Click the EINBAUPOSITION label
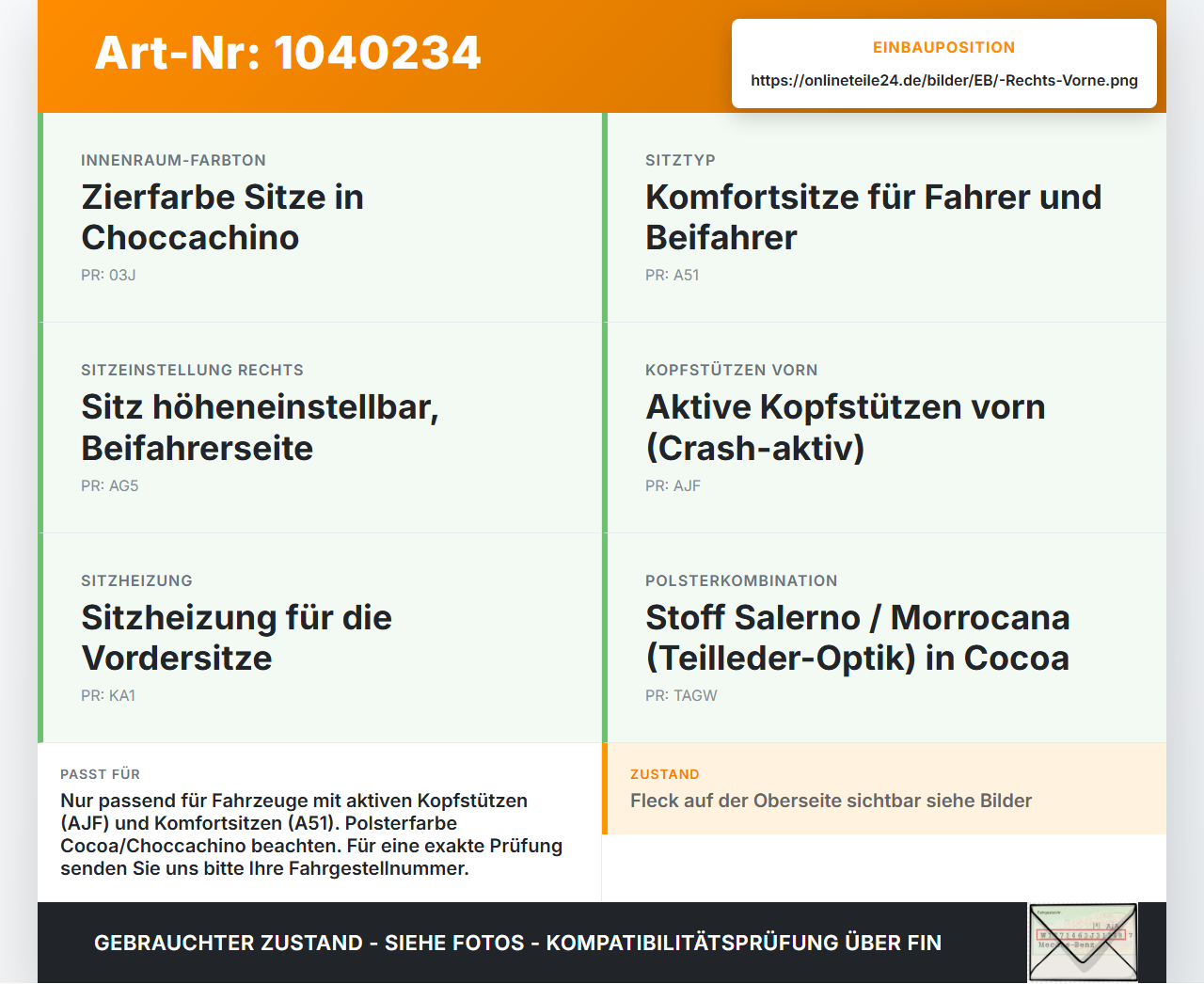The height and width of the screenshot is (984, 1204). (x=944, y=47)
